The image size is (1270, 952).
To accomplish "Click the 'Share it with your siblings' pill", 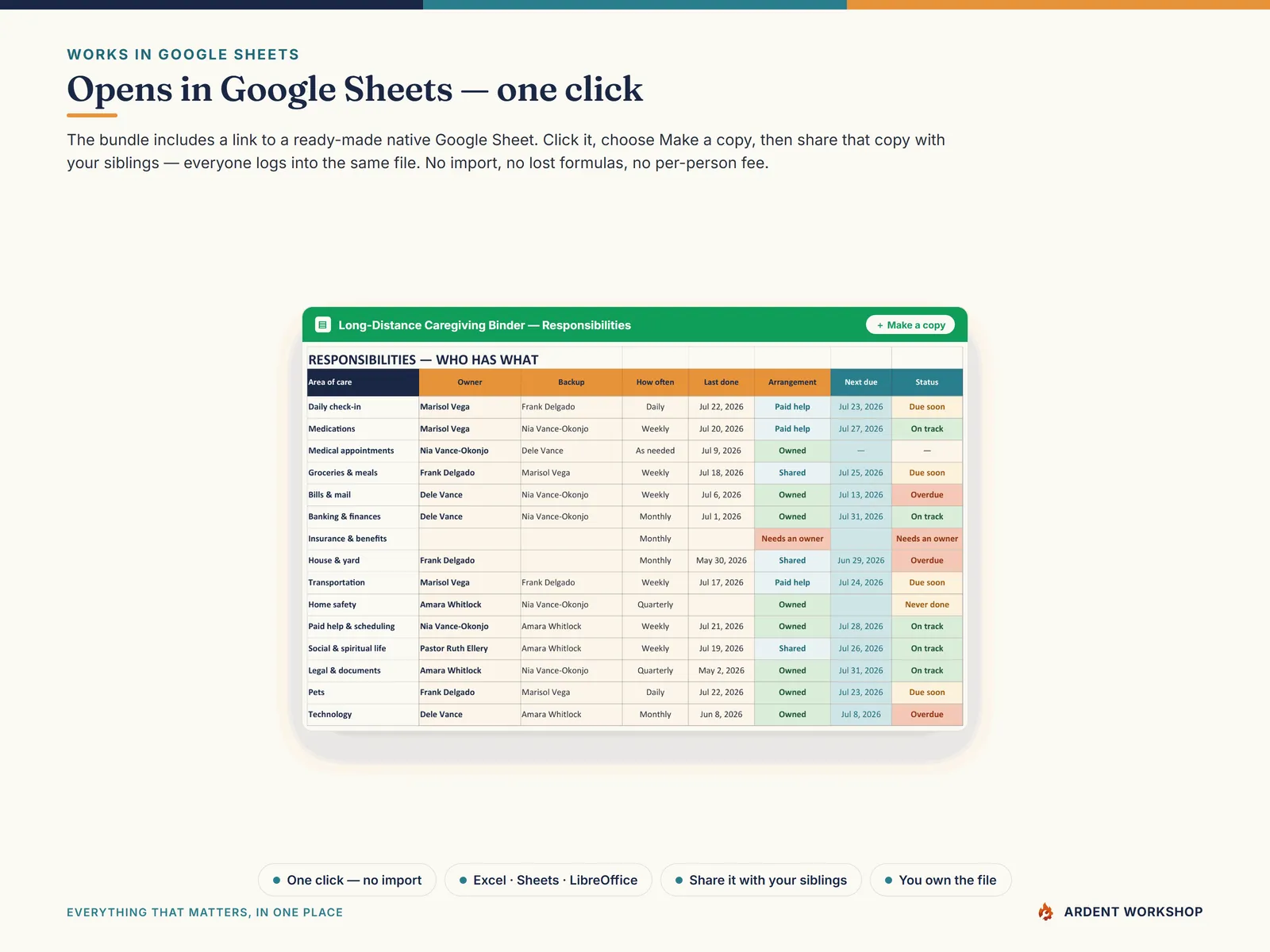I will coord(760,880).
